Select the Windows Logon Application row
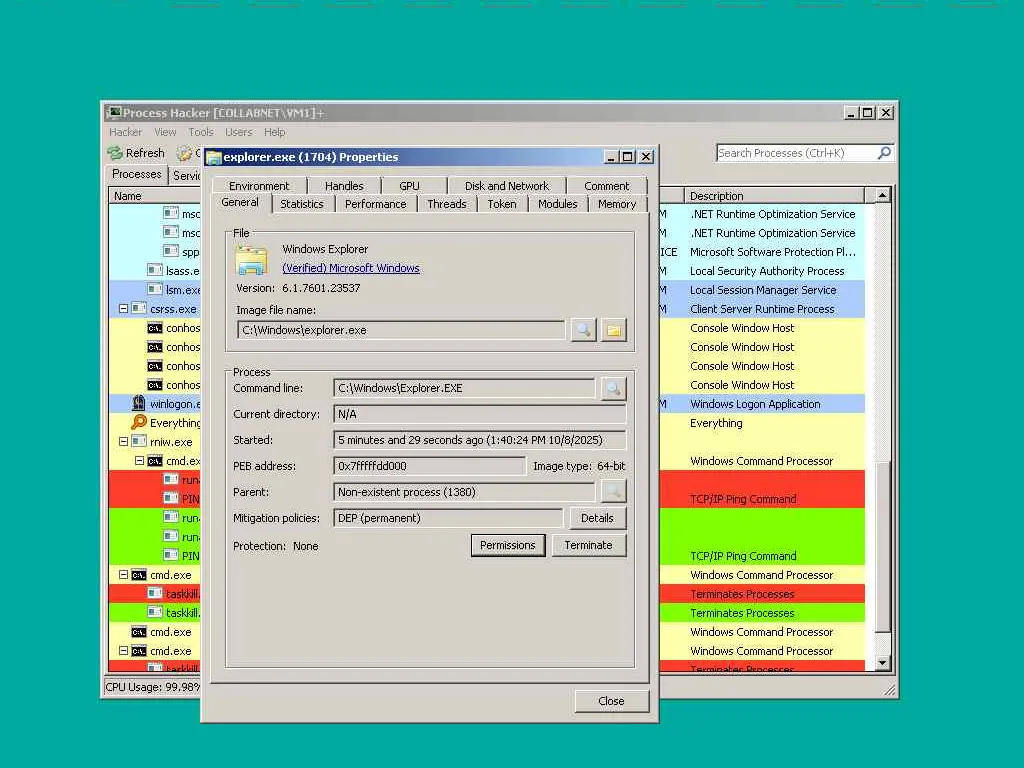 755,404
